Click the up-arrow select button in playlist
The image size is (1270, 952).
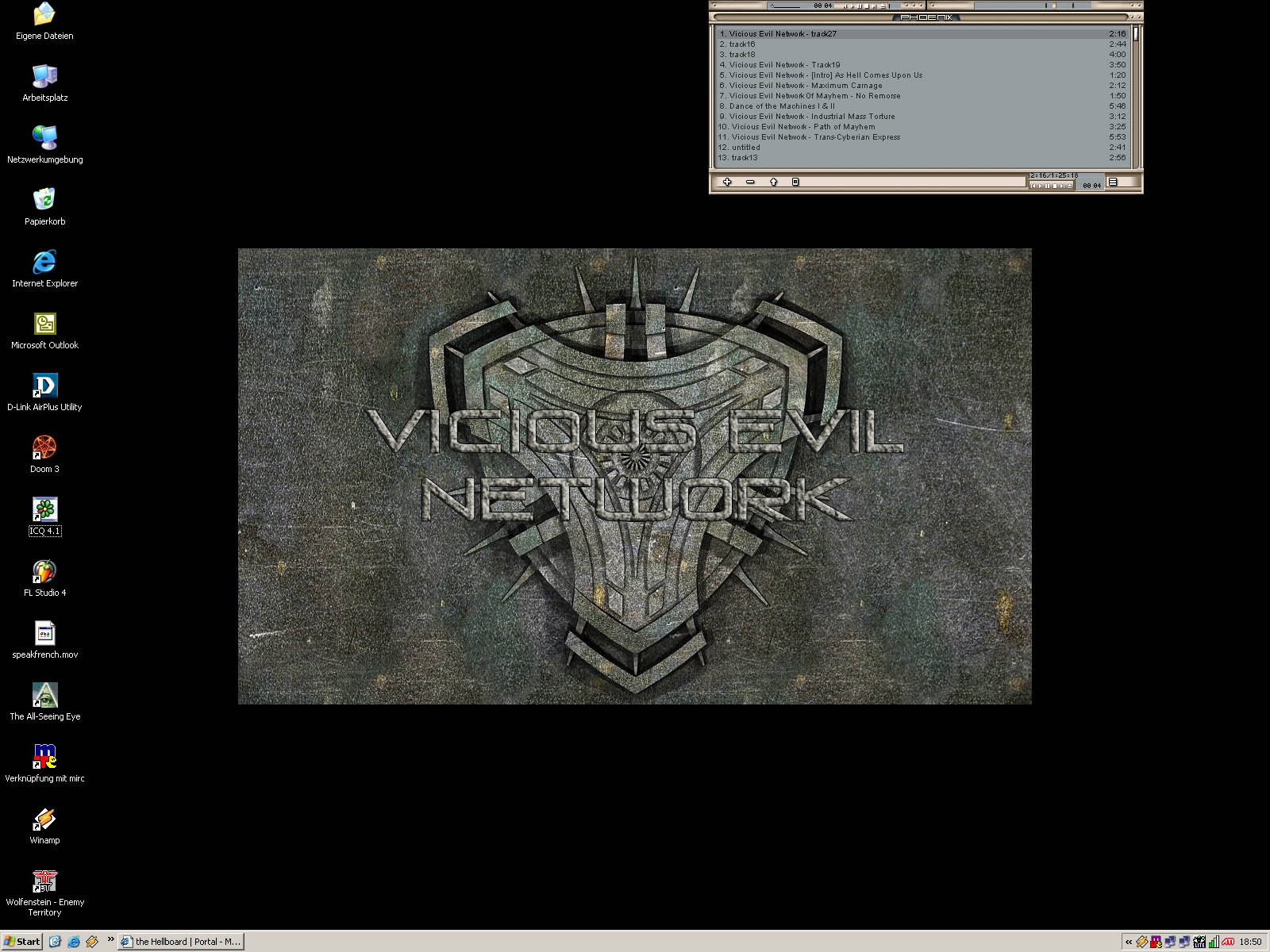pyautogui.click(x=773, y=182)
